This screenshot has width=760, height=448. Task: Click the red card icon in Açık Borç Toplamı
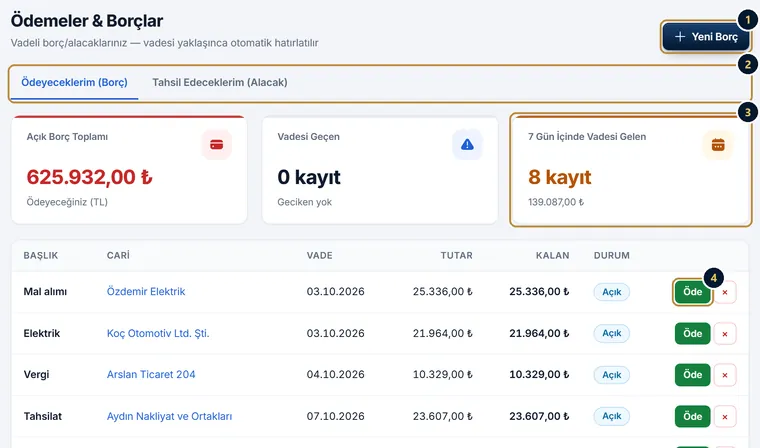217,144
